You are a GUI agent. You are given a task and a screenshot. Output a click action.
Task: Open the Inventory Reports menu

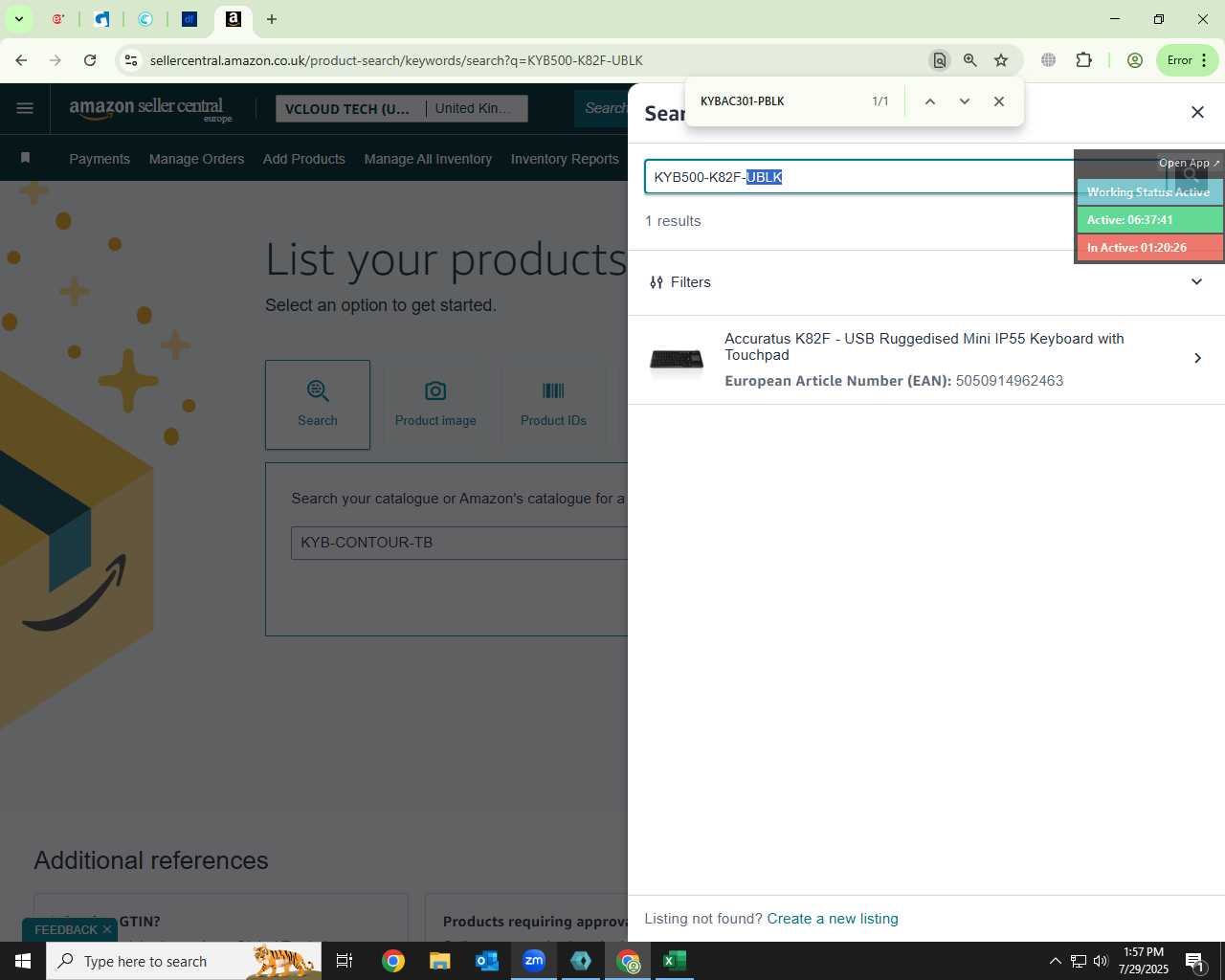click(x=565, y=159)
